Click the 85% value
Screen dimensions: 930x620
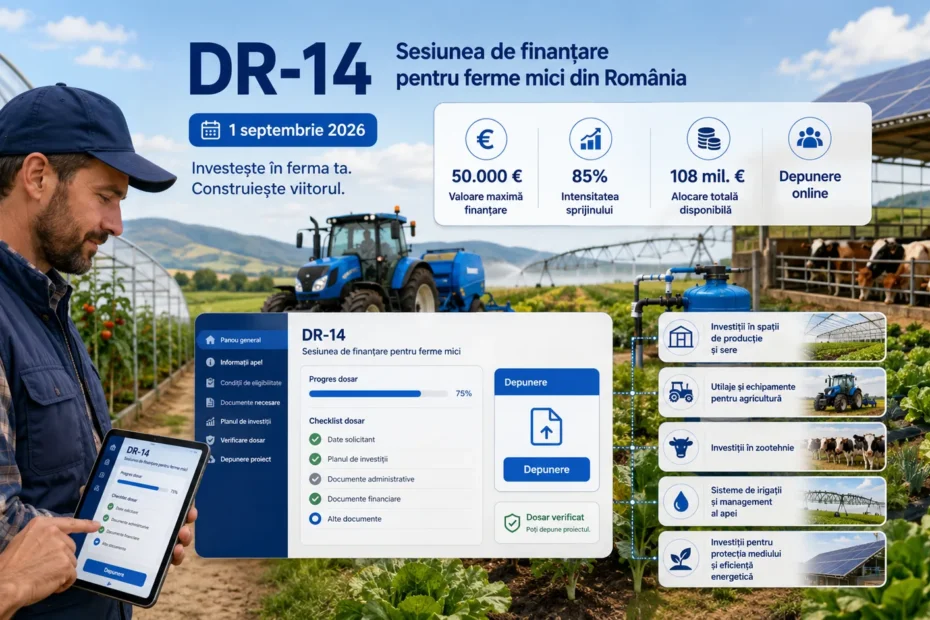click(x=590, y=176)
